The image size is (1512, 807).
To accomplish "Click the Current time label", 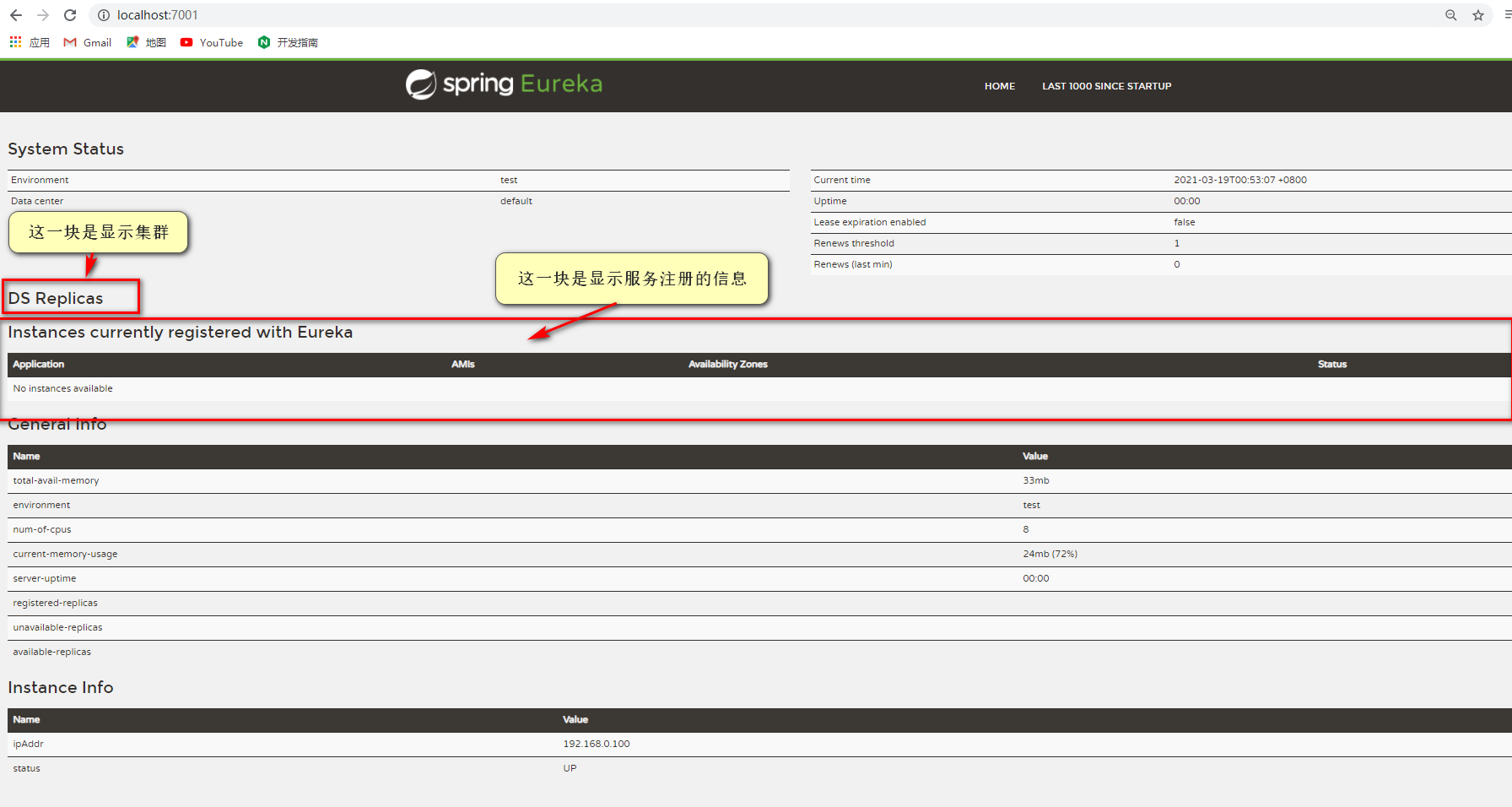I will pos(842,180).
